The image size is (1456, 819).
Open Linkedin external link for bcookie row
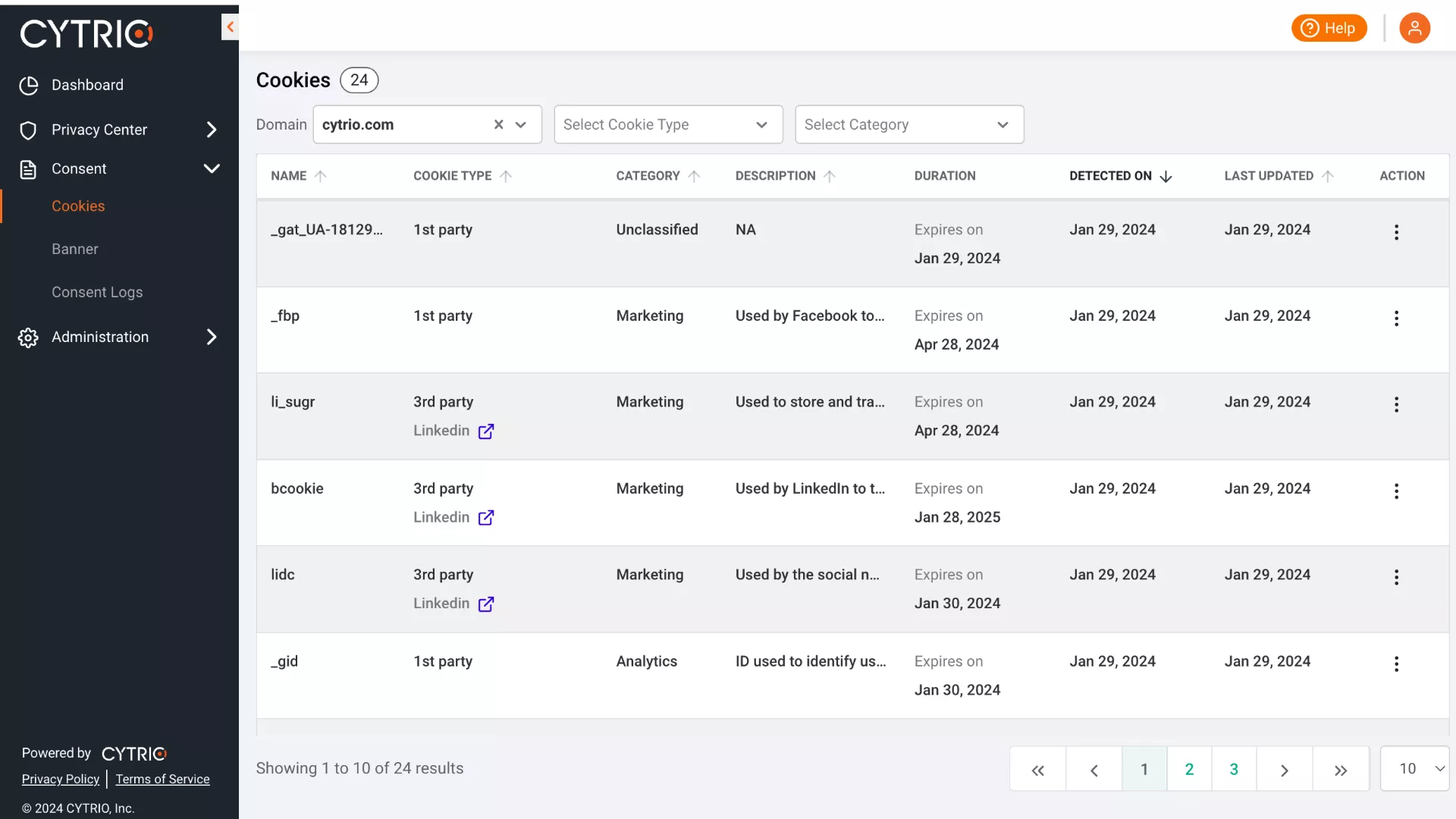pos(486,518)
